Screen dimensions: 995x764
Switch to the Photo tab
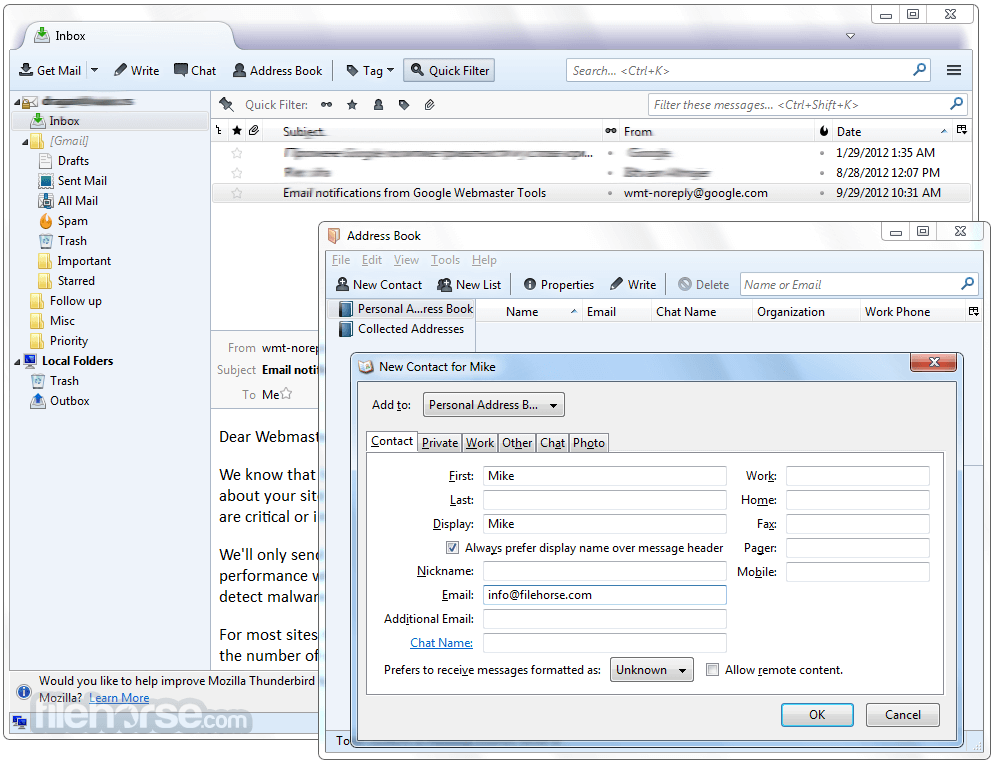click(x=589, y=443)
